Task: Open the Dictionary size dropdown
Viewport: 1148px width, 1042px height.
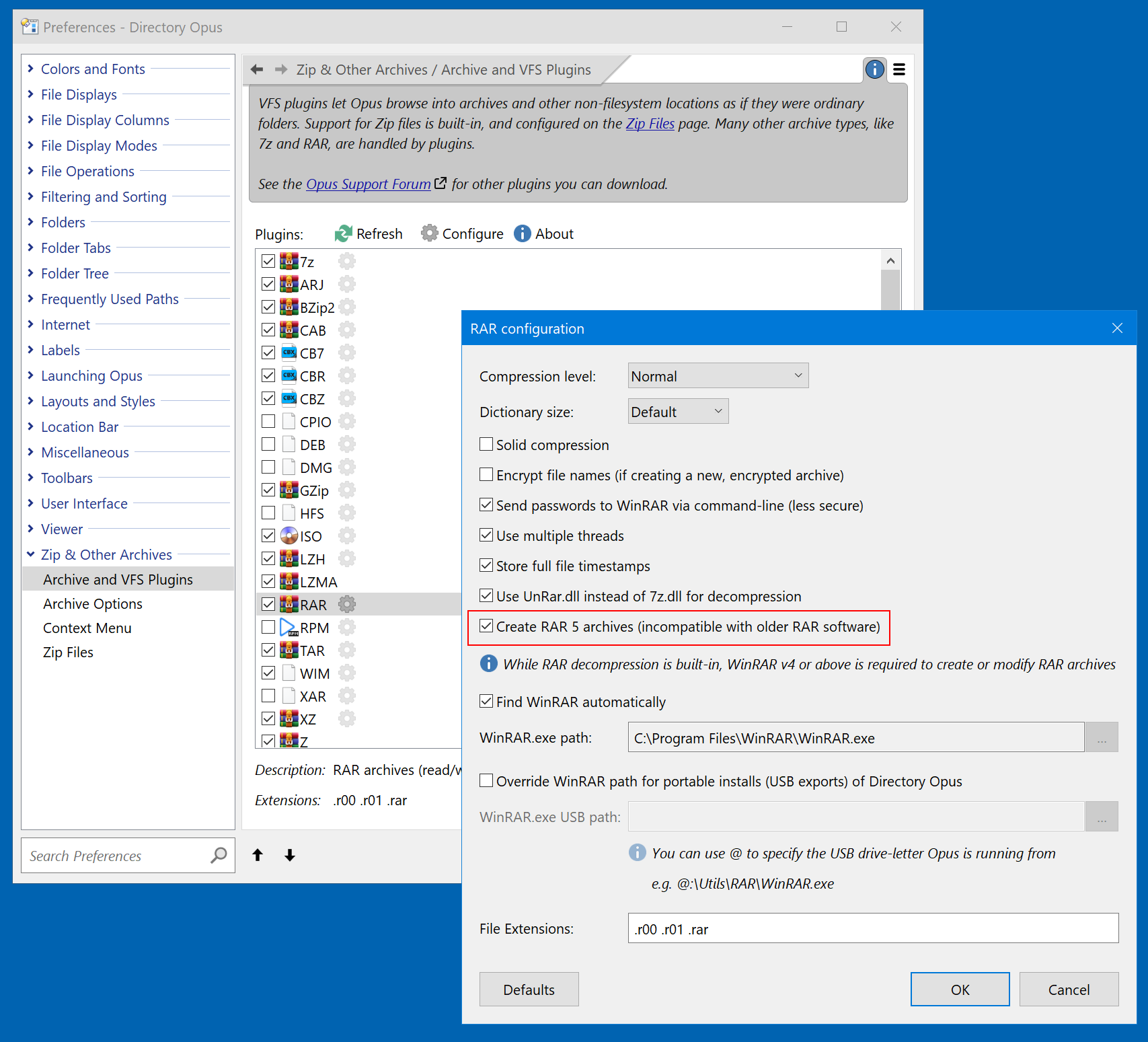Action: 677,412
